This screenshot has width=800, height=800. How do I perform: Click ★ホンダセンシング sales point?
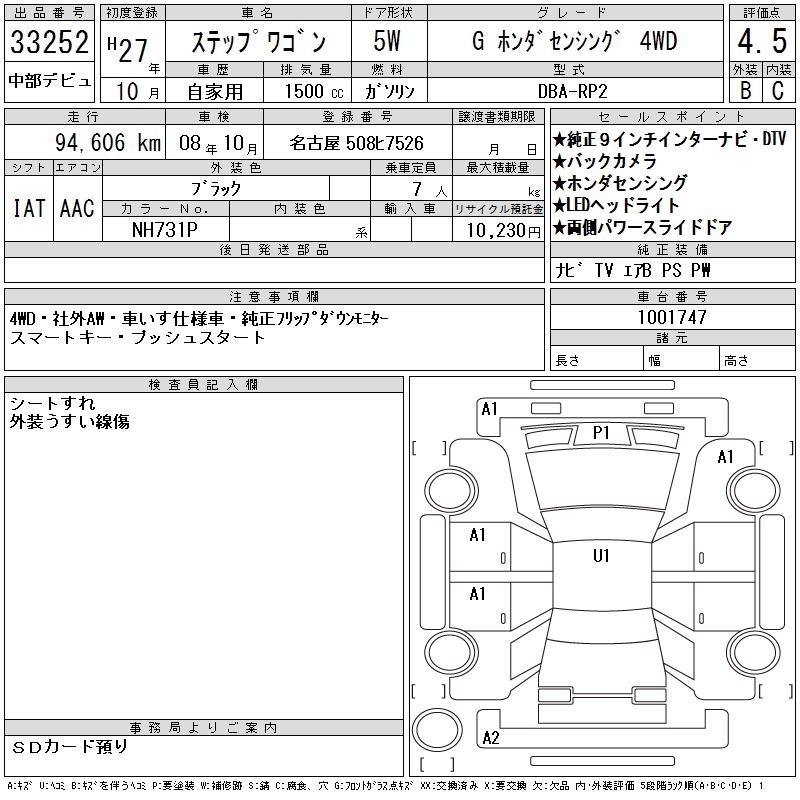[x=620, y=183]
